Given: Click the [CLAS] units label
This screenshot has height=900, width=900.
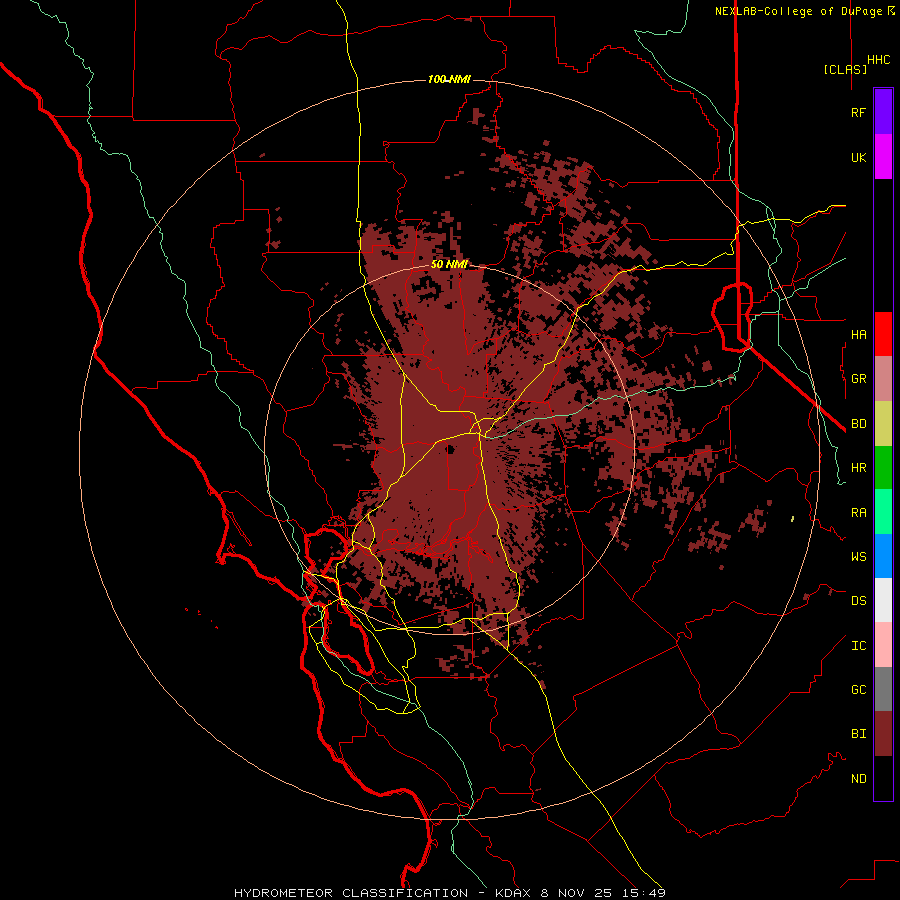Looking at the screenshot, I should click(x=845, y=69).
